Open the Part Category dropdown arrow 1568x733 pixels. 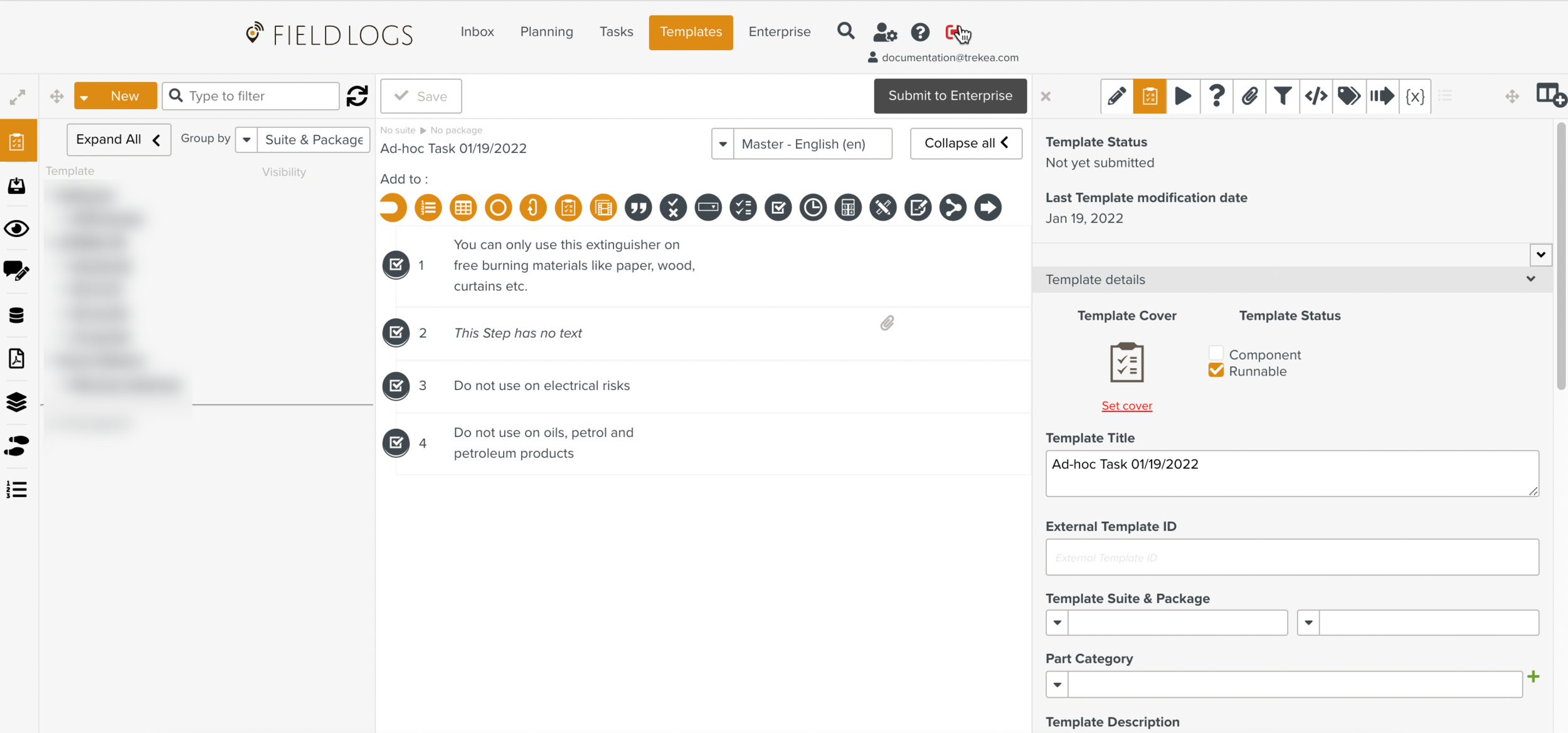pos(1057,684)
